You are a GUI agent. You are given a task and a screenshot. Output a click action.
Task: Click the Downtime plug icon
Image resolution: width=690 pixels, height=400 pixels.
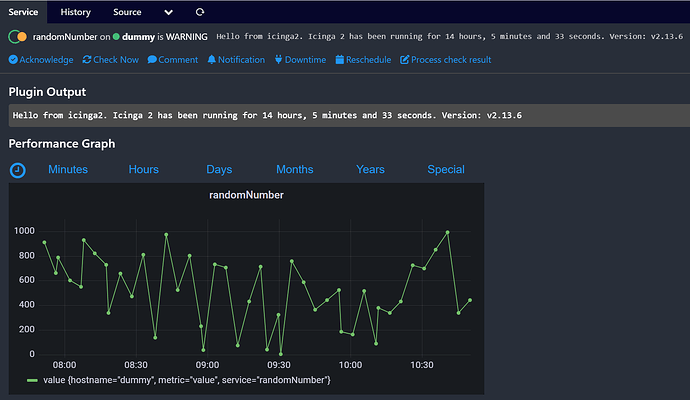point(279,59)
